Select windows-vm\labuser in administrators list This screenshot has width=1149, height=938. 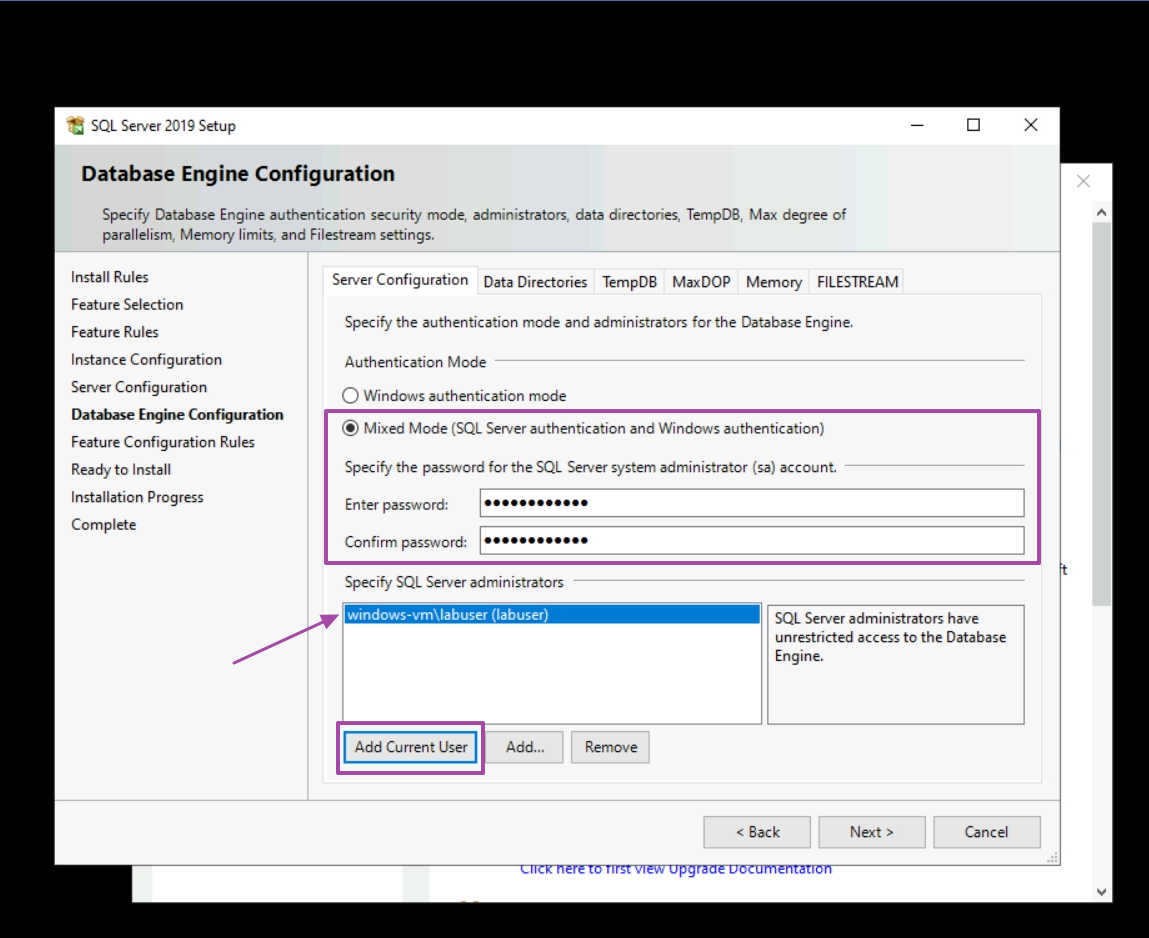pyautogui.click(x=552, y=615)
